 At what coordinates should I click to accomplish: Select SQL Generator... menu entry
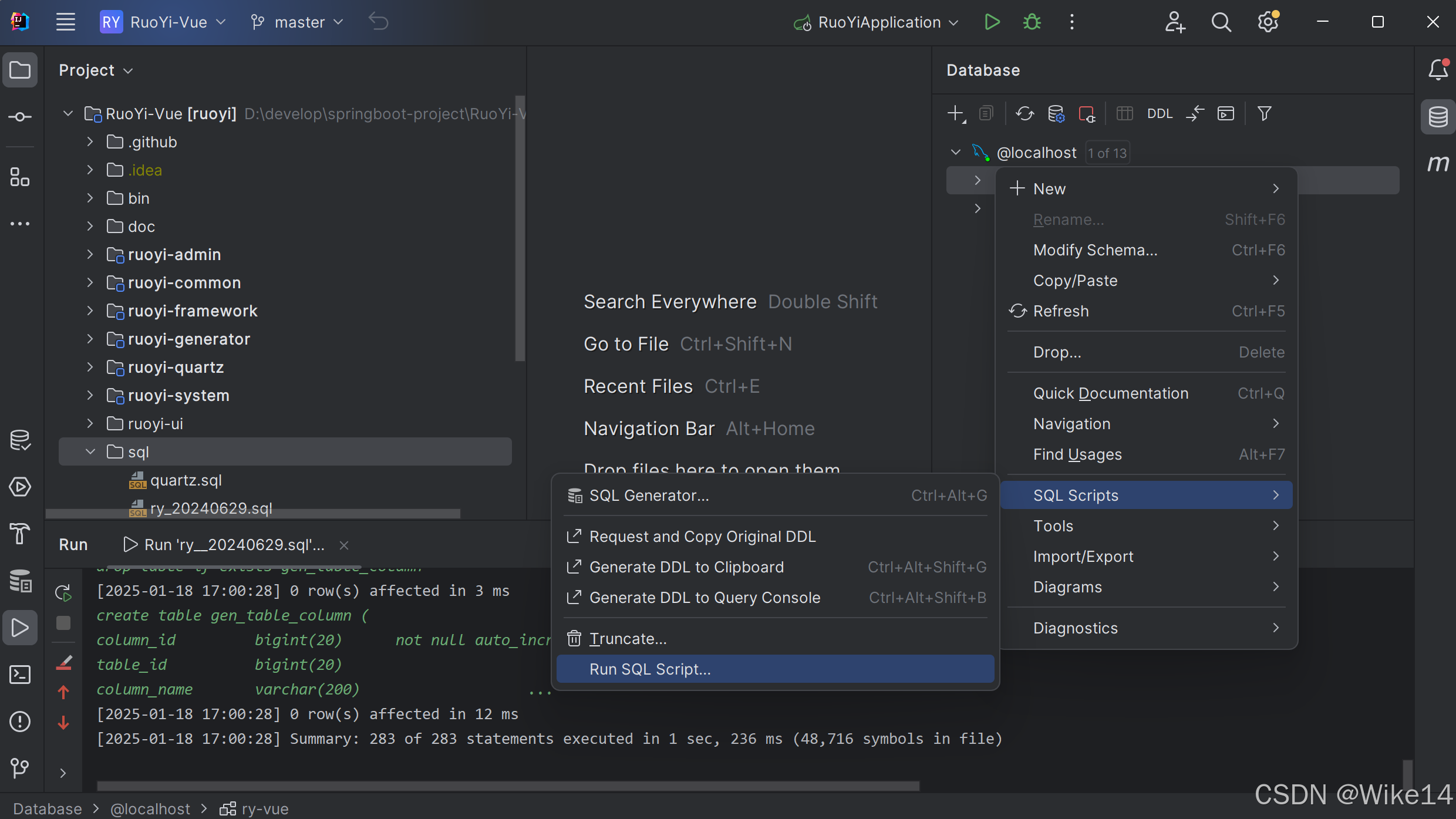[775, 495]
